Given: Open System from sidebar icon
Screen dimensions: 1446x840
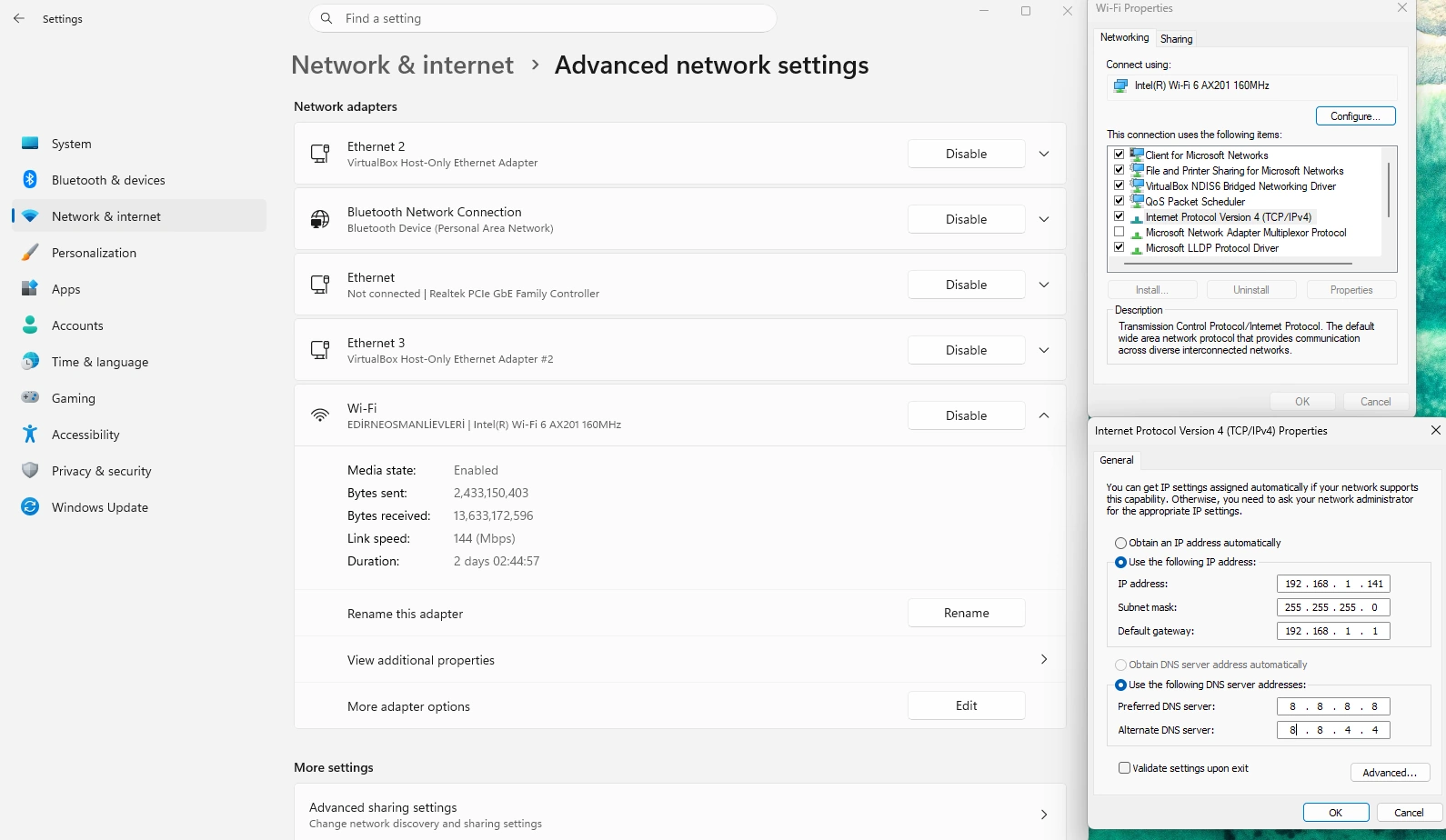Looking at the screenshot, I should coord(30,144).
